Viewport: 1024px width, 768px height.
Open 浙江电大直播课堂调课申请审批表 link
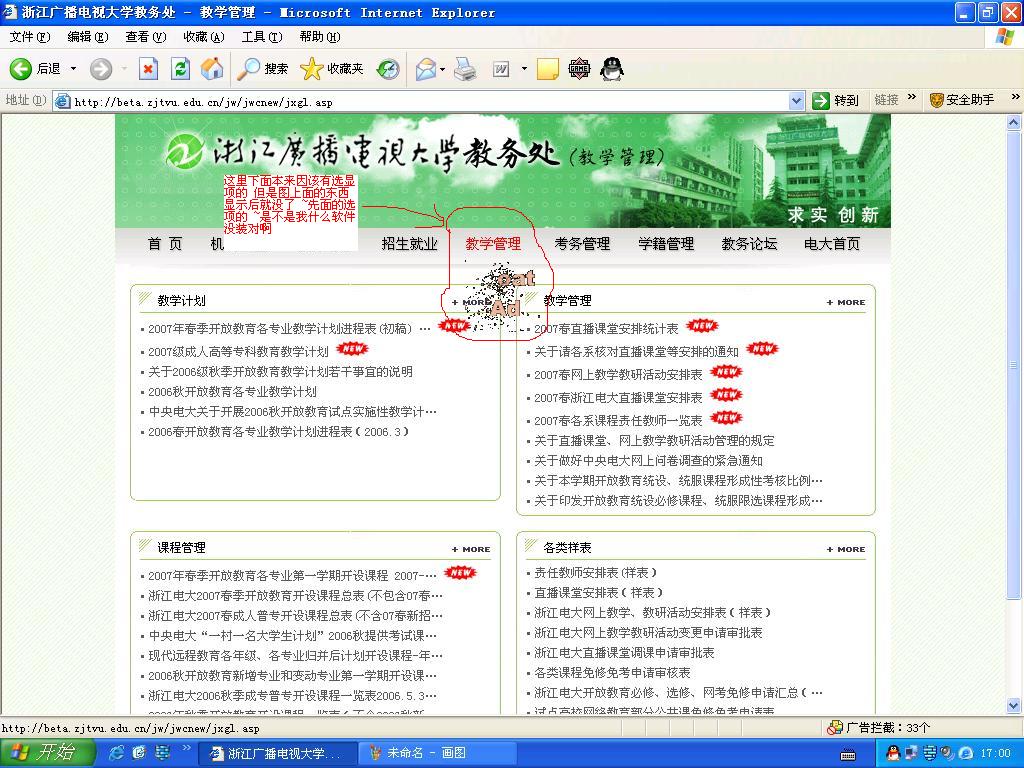(624, 652)
